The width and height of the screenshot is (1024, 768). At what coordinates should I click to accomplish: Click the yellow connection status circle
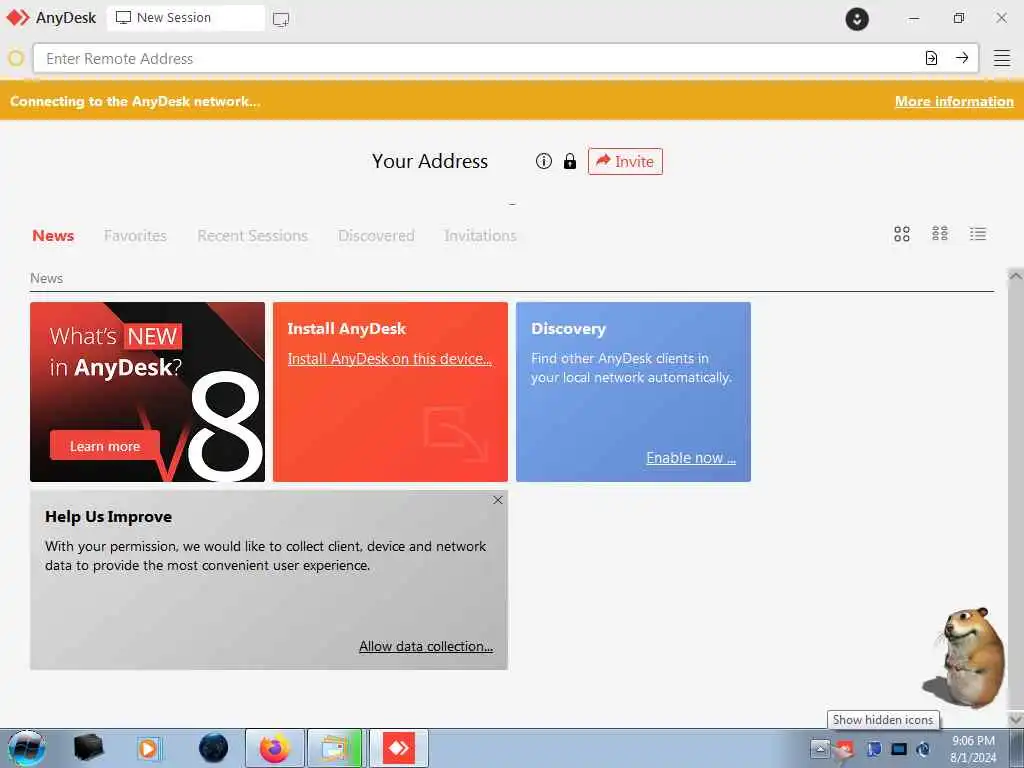[x=16, y=58]
